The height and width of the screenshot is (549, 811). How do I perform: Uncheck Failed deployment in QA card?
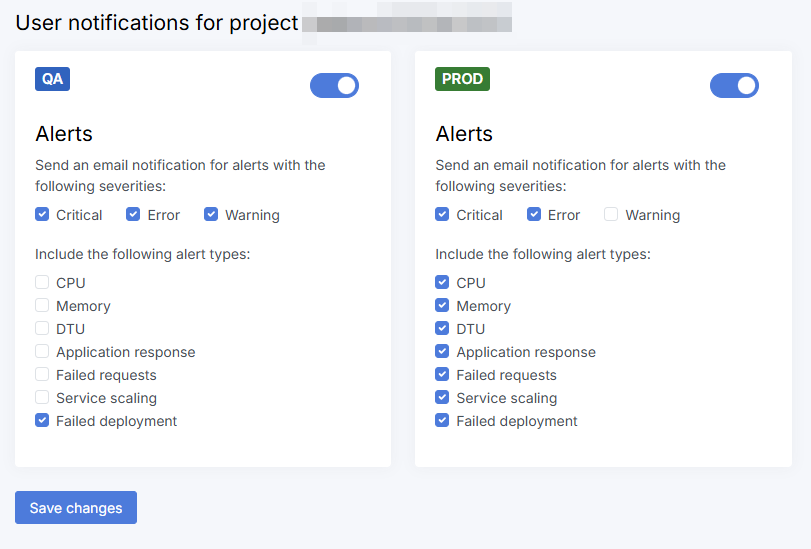(x=42, y=421)
